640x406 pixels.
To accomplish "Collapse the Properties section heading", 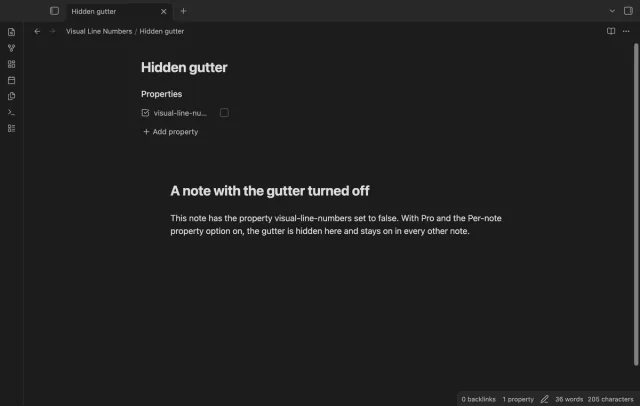I will coord(162,94).
